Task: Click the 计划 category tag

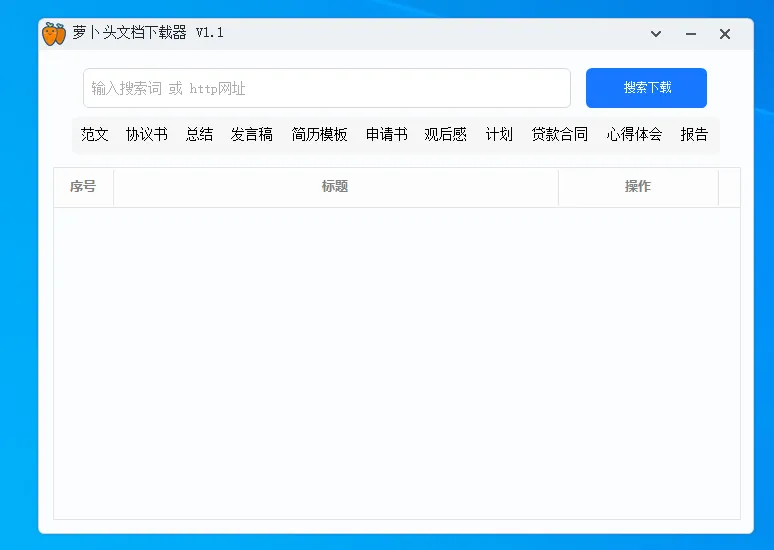Action: point(499,134)
